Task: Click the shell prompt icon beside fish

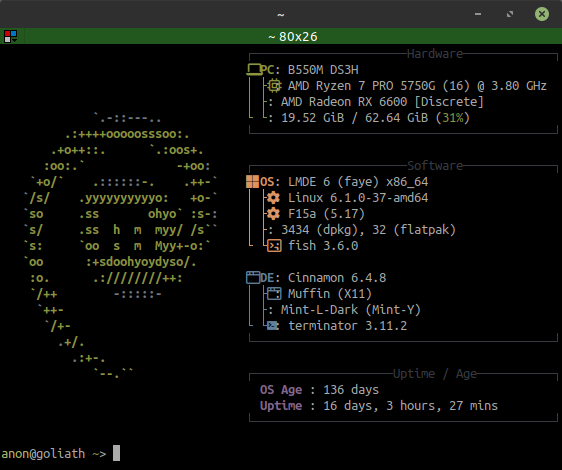Action: coord(274,246)
